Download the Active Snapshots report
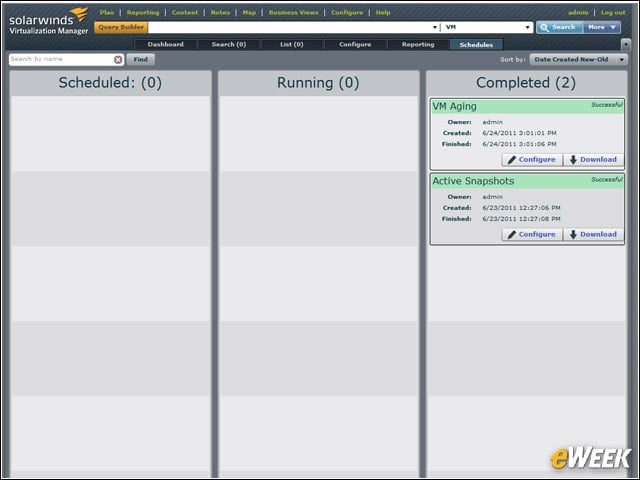This screenshot has width=640, height=480. pyautogui.click(x=593, y=234)
